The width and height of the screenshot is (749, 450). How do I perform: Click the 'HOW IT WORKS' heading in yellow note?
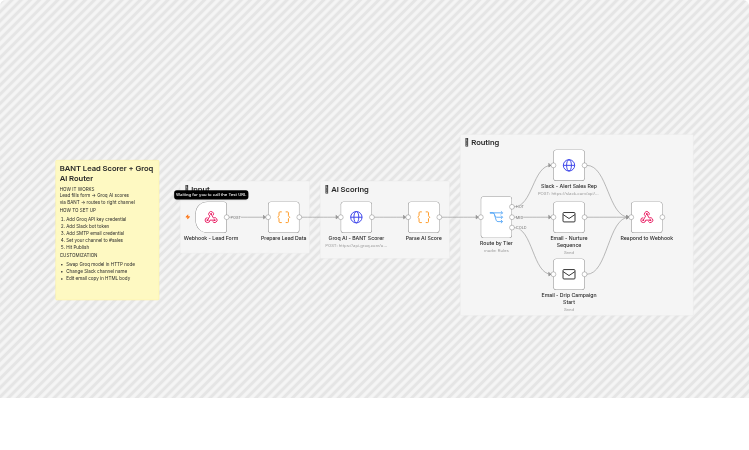[x=77, y=189]
